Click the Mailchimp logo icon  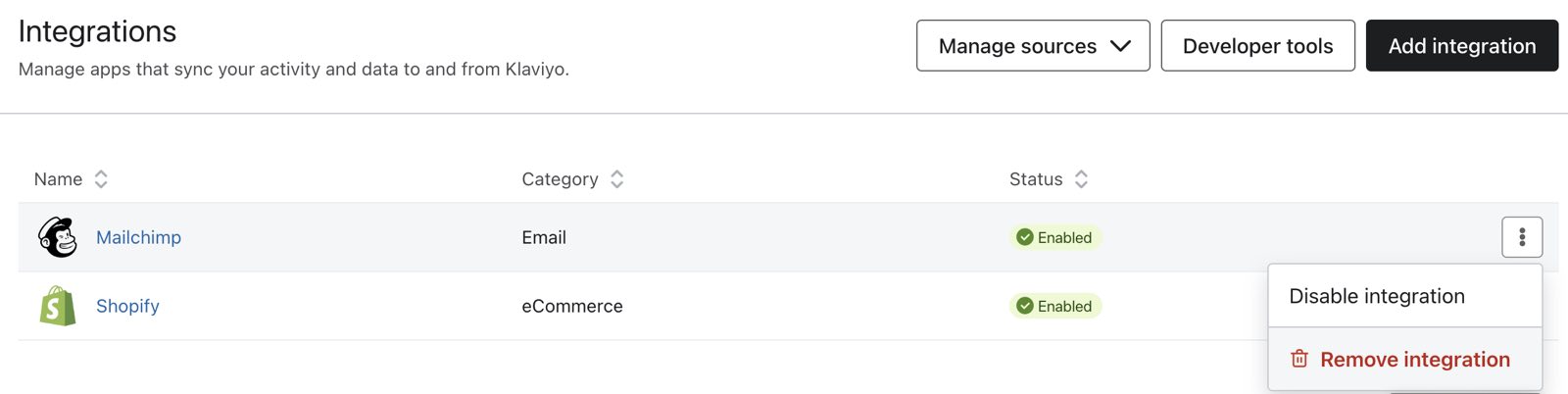[x=58, y=237]
